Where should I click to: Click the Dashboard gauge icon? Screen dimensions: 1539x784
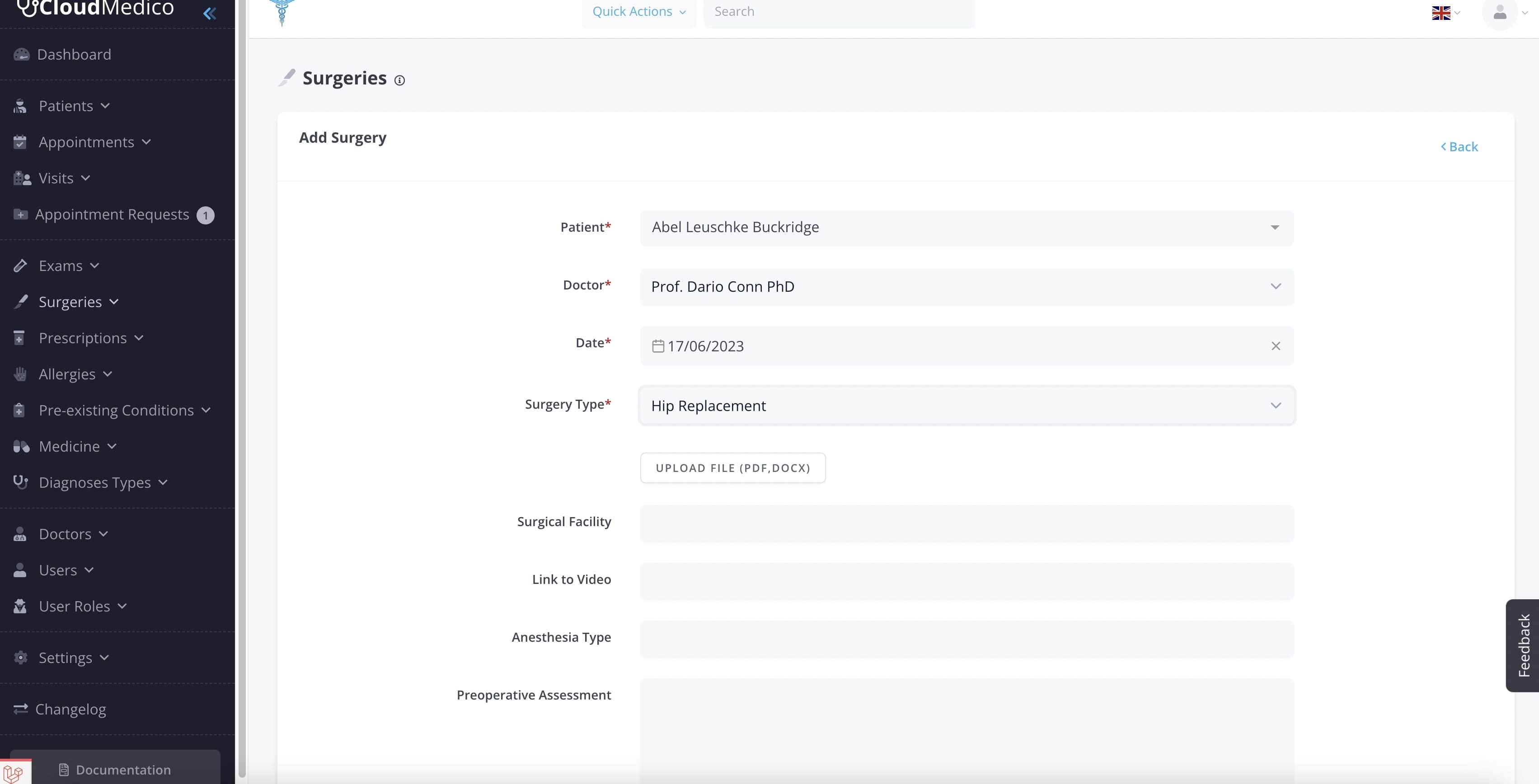point(22,54)
